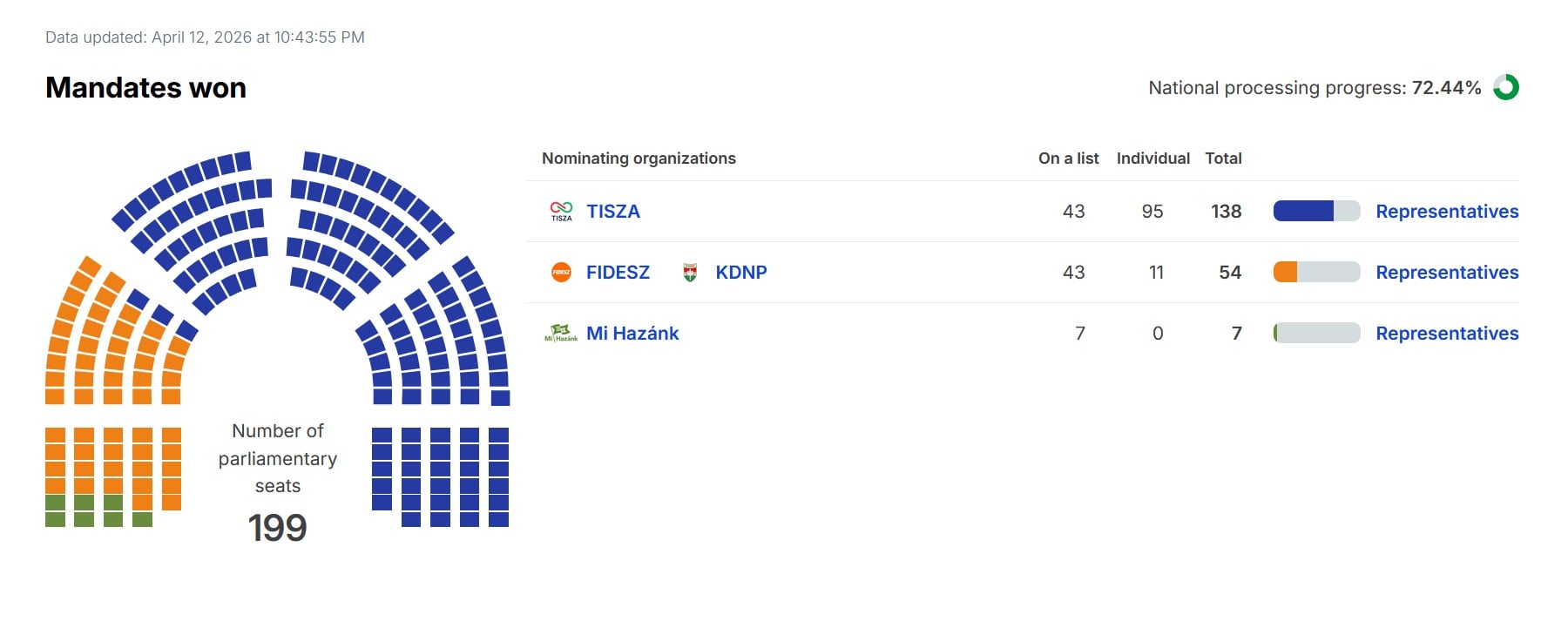View TISZA Representatives list
The image size is (1568, 628).
pos(1447,212)
